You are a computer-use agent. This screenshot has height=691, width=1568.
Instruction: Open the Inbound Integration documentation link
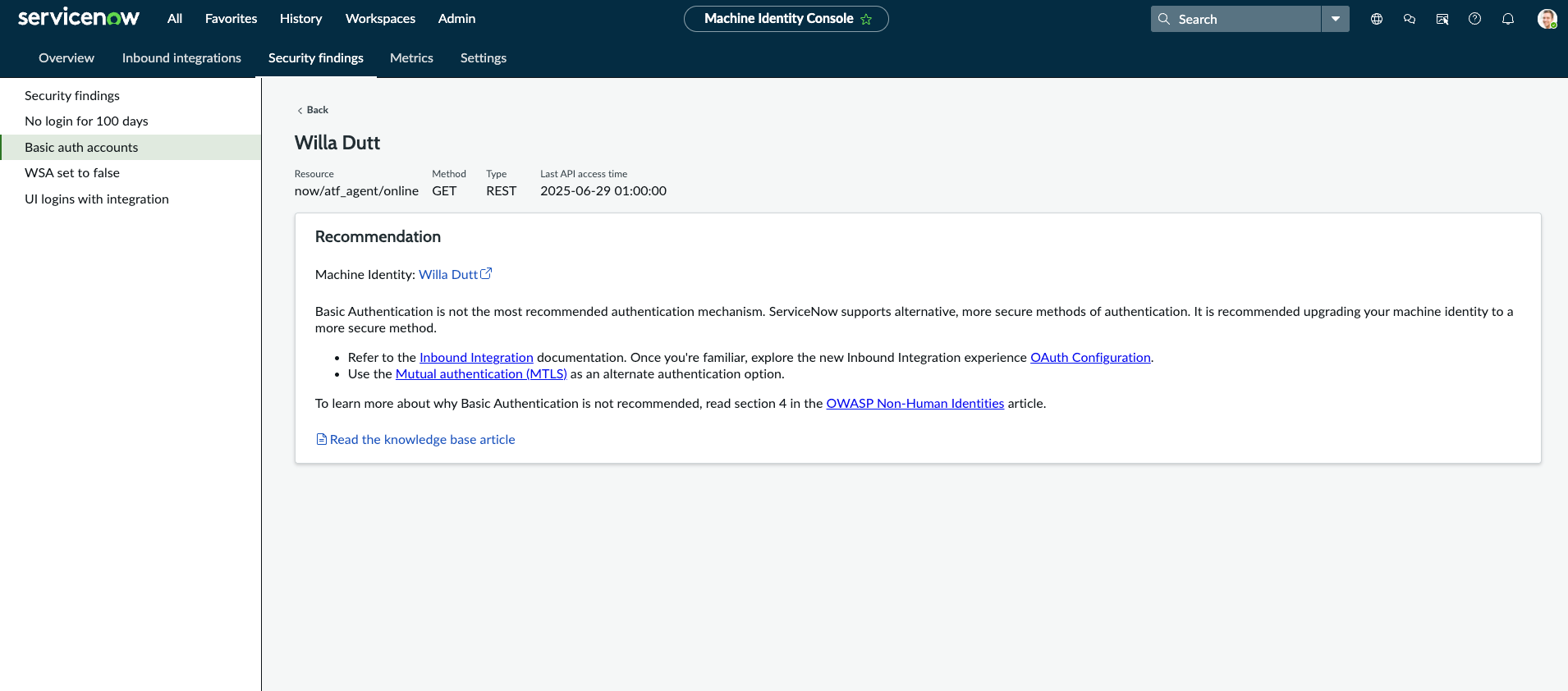tap(476, 358)
